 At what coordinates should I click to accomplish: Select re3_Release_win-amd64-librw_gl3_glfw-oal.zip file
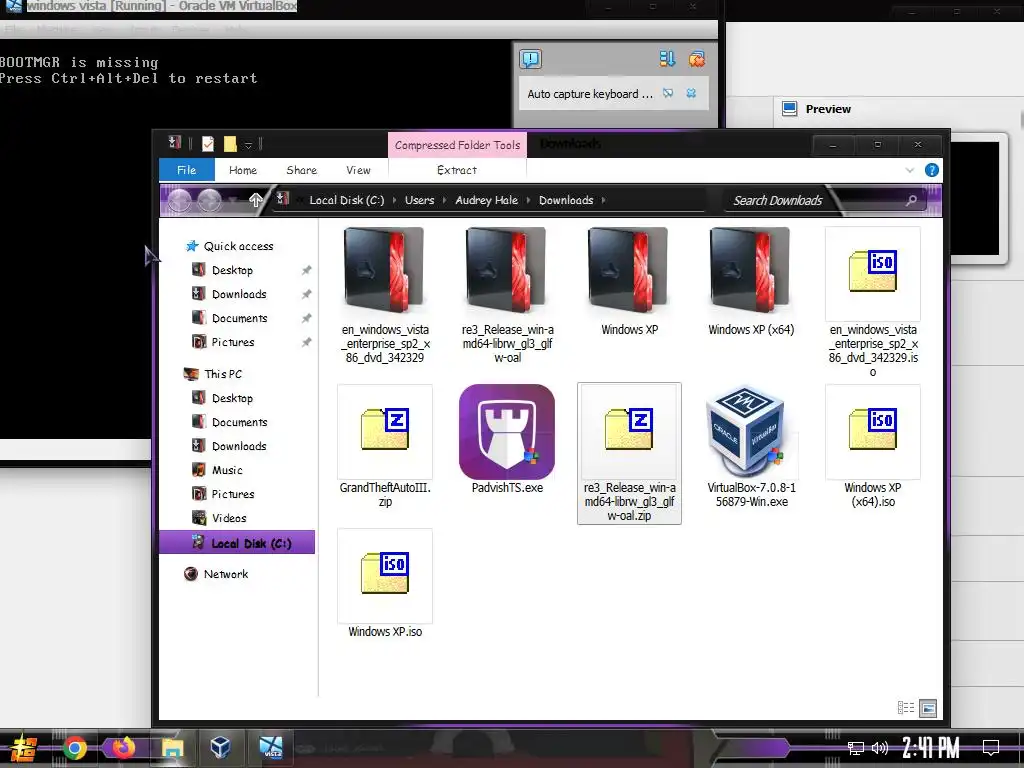tap(629, 453)
